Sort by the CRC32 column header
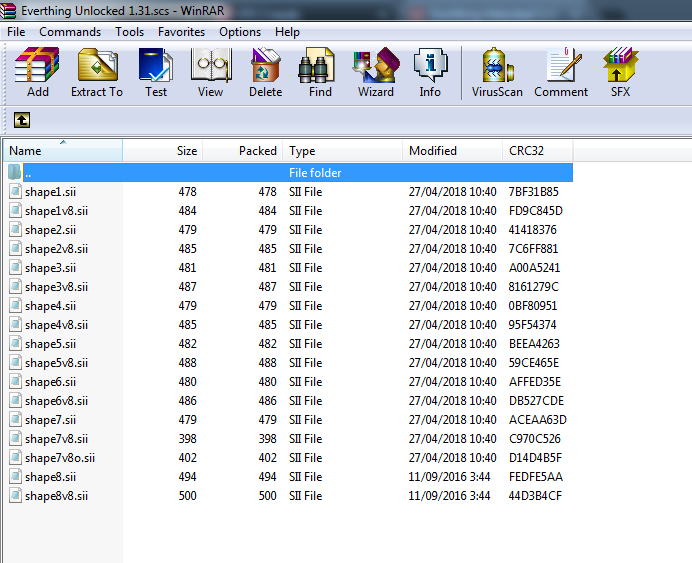This screenshot has height=563, width=692. pos(538,150)
